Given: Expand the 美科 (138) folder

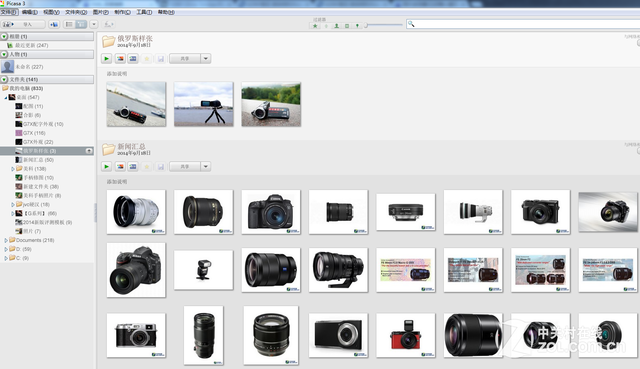Looking at the screenshot, I should (x=13, y=169).
